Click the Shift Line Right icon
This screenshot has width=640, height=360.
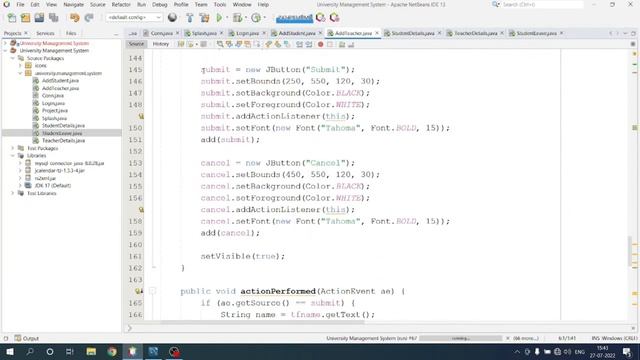click(309, 44)
